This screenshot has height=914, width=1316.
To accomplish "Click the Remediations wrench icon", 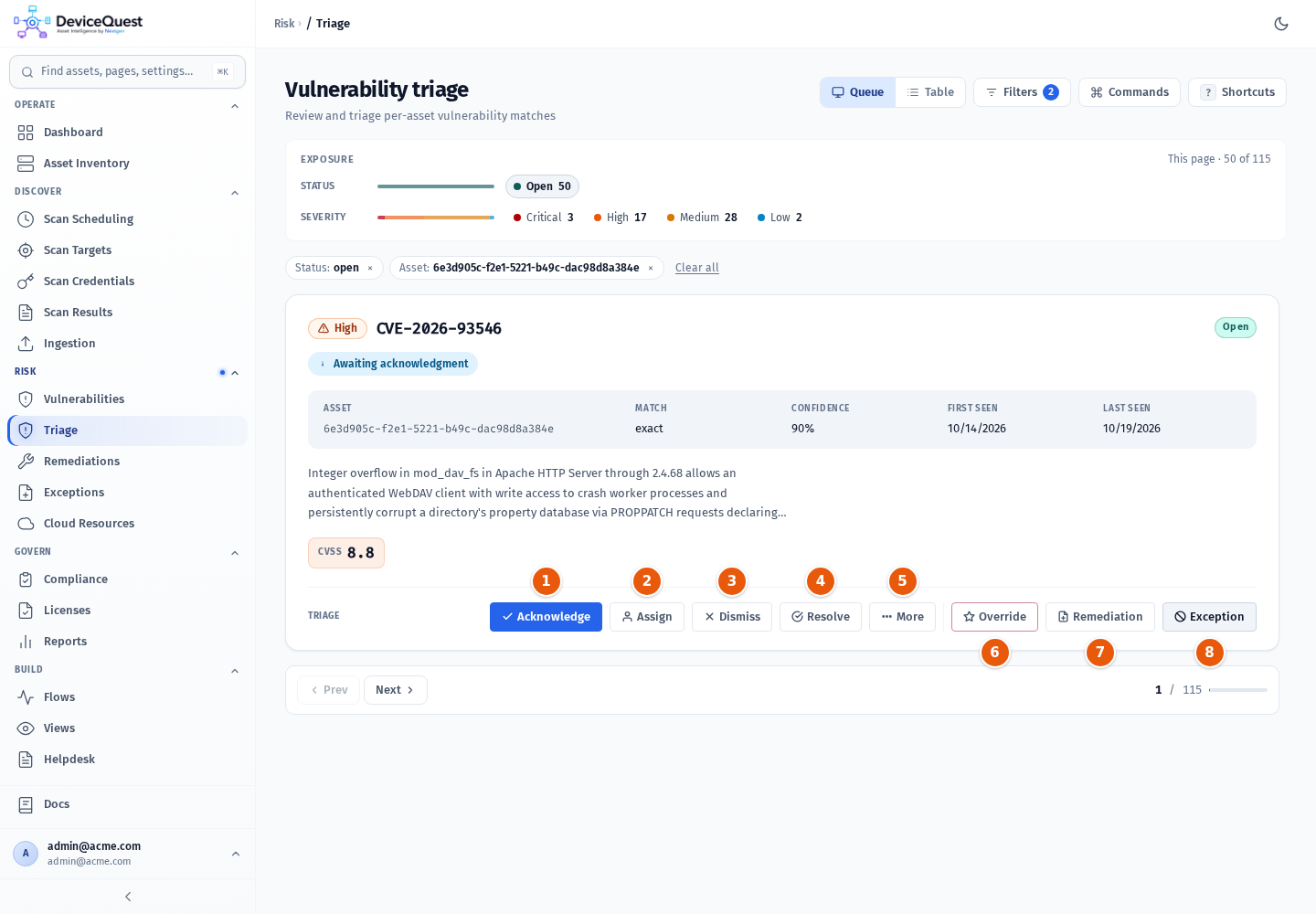I will click(x=26, y=462).
